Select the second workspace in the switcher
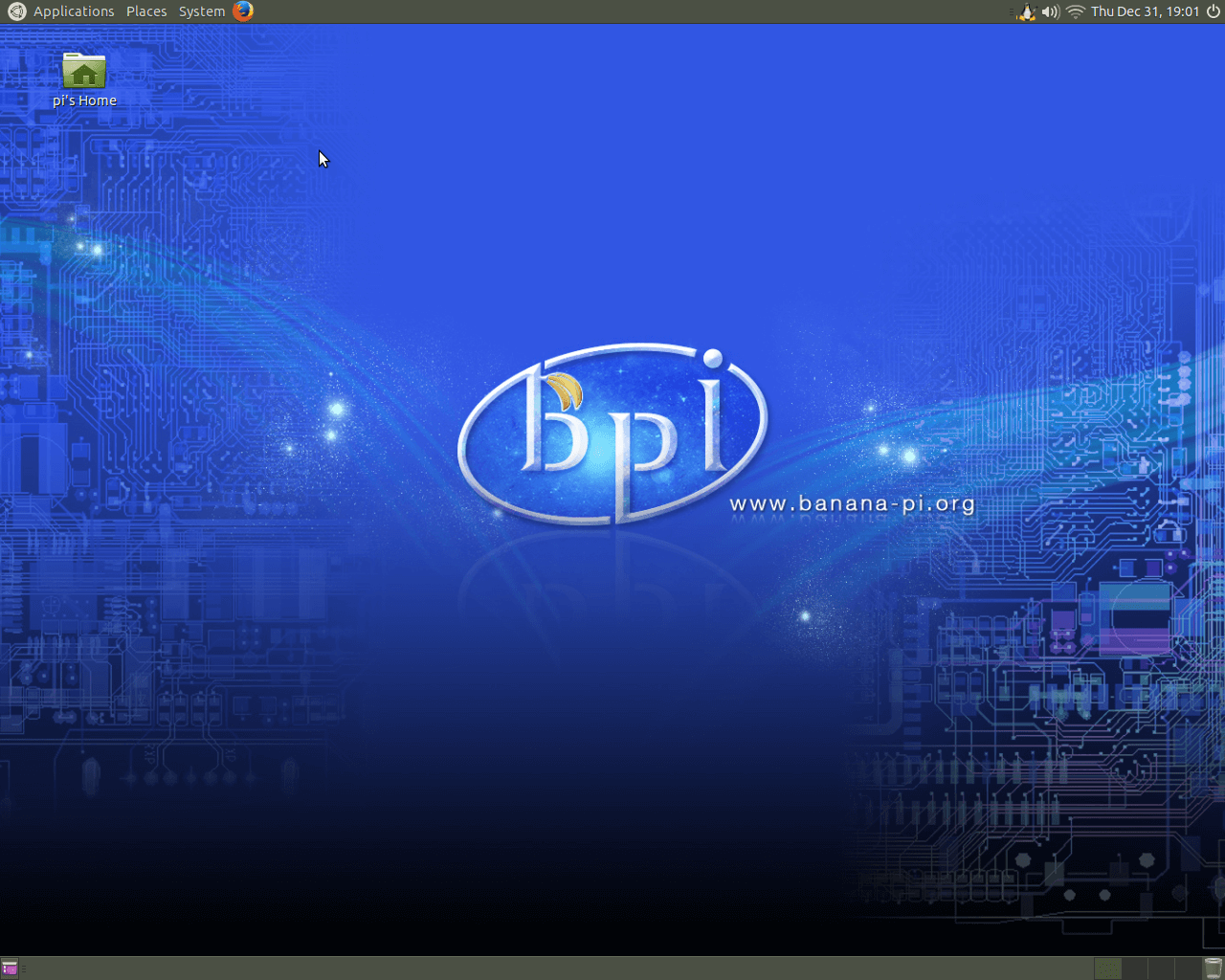The image size is (1225, 980). click(1134, 969)
